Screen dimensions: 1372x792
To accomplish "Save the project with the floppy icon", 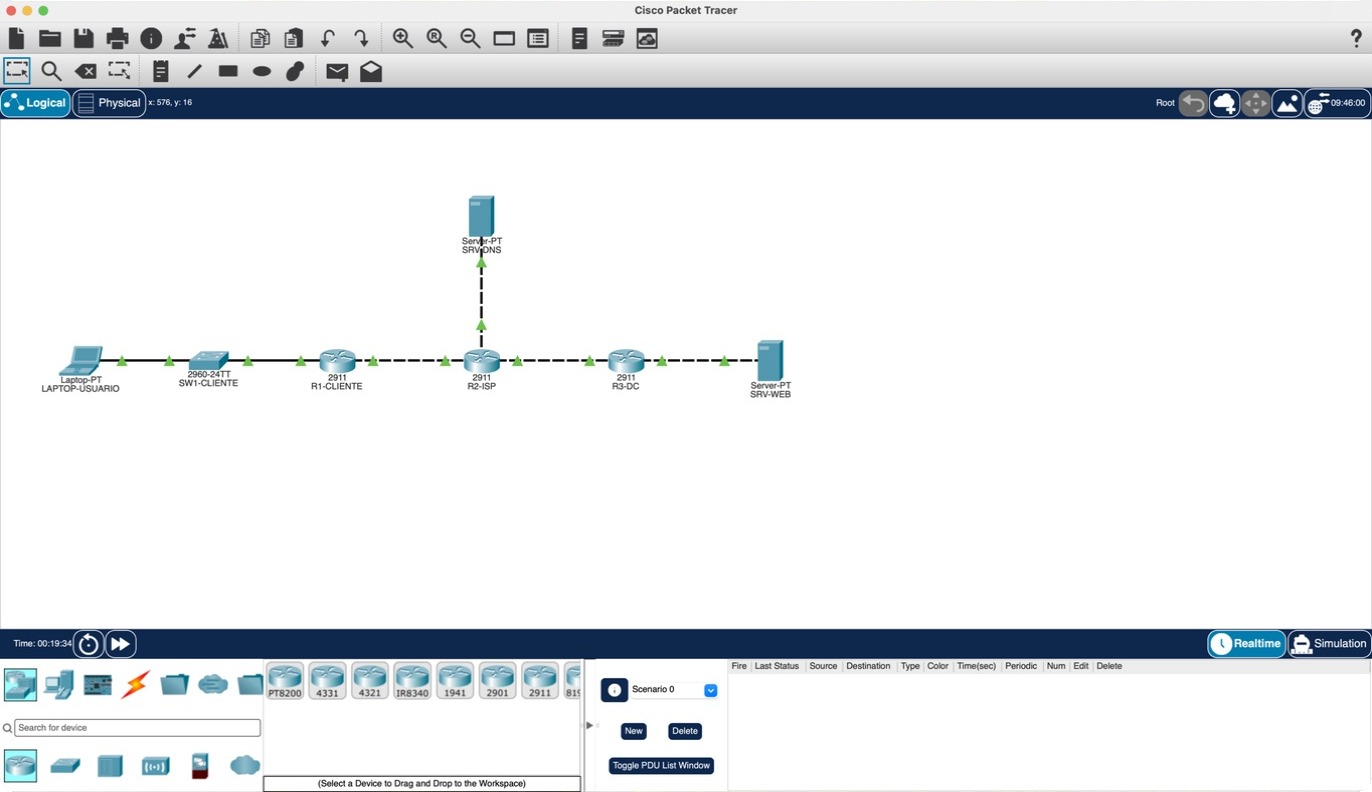I will point(84,39).
